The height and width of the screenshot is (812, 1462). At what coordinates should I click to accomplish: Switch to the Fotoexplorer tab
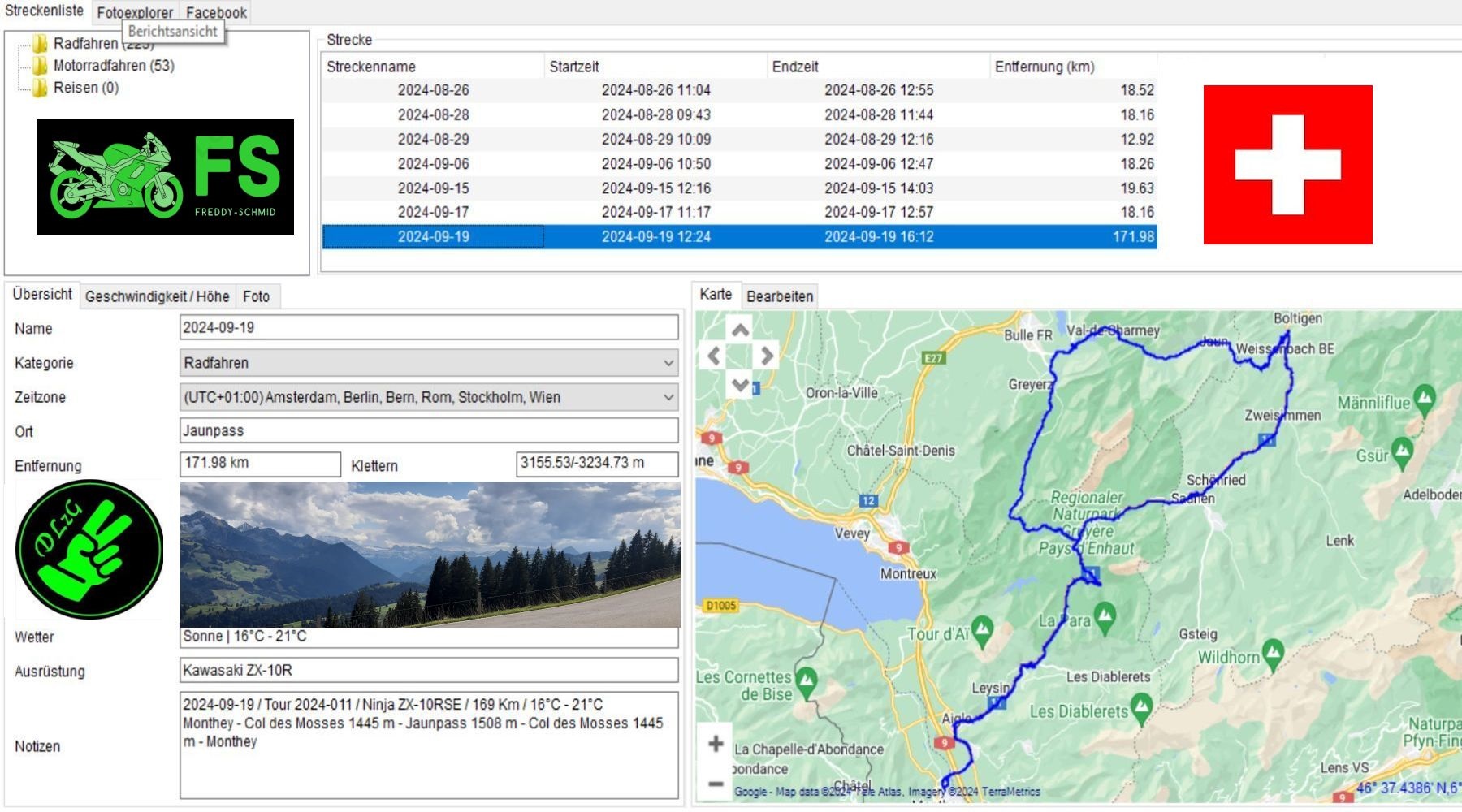[x=135, y=13]
